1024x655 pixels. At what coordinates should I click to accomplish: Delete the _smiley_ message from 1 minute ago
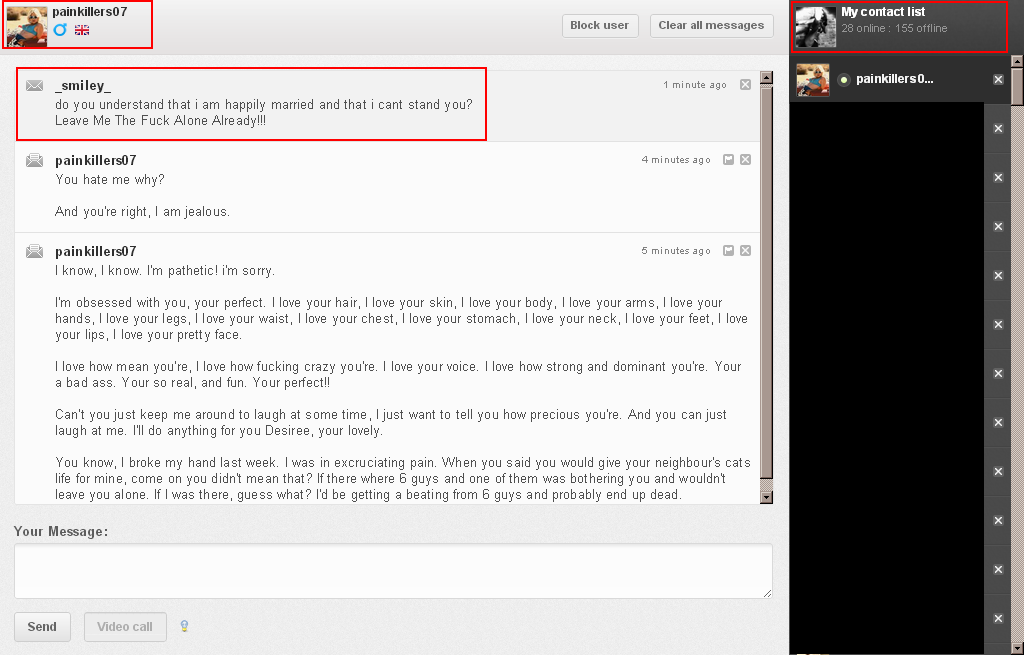pyautogui.click(x=745, y=85)
